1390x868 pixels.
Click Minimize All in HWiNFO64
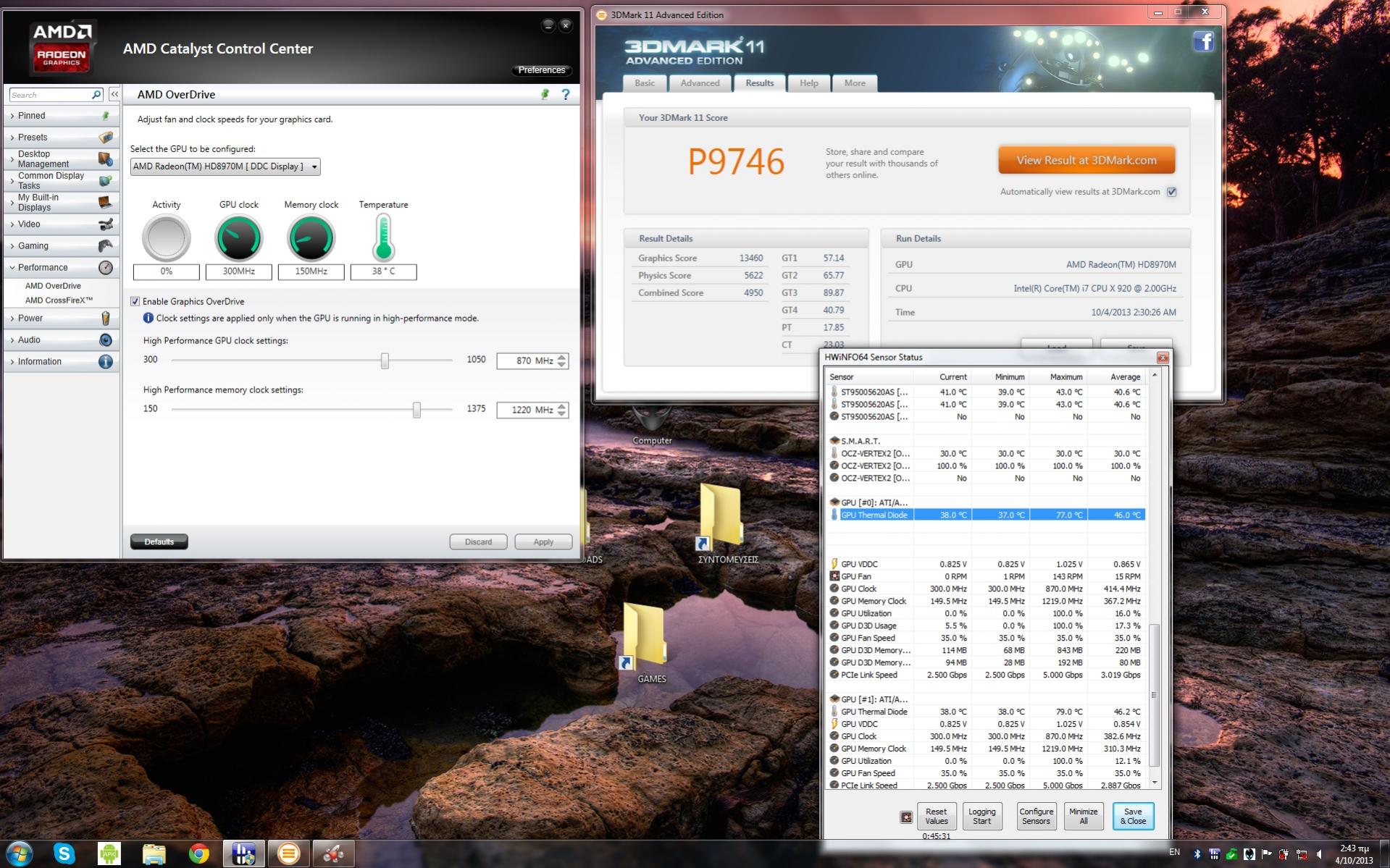(x=1083, y=816)
